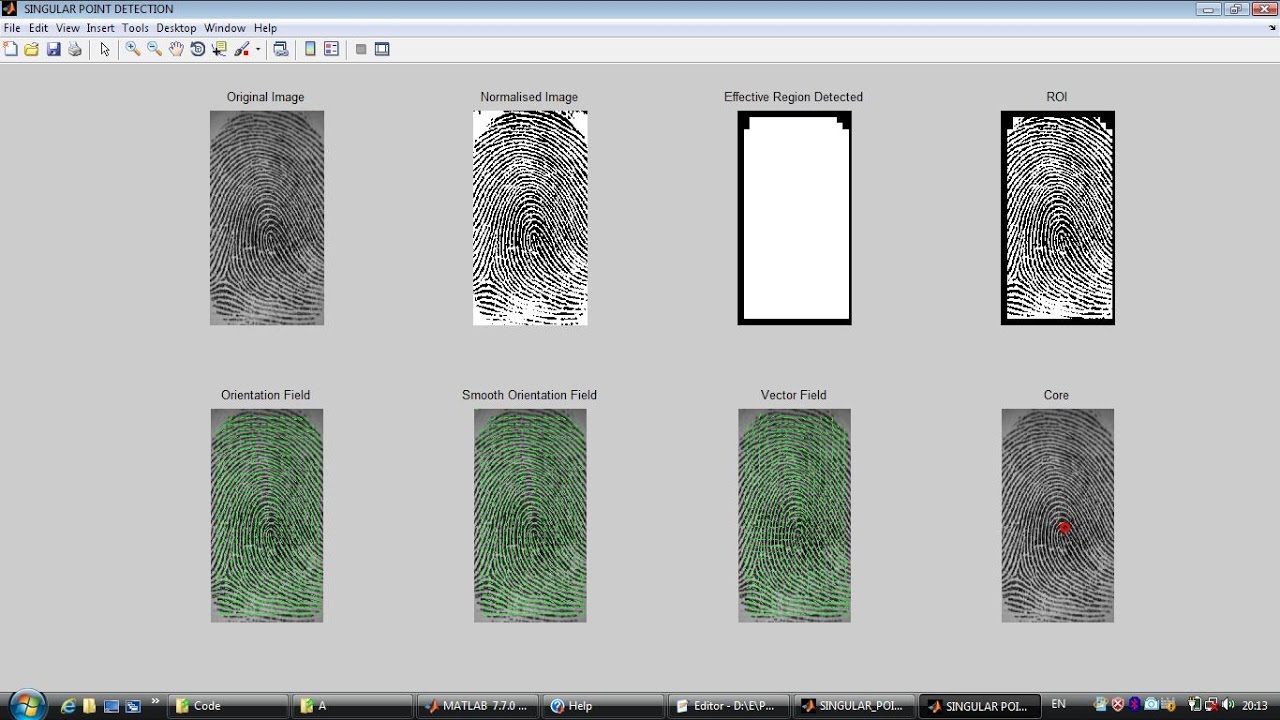
Task: Enable the Rotate 3D tool
Action: click(198, 49)
